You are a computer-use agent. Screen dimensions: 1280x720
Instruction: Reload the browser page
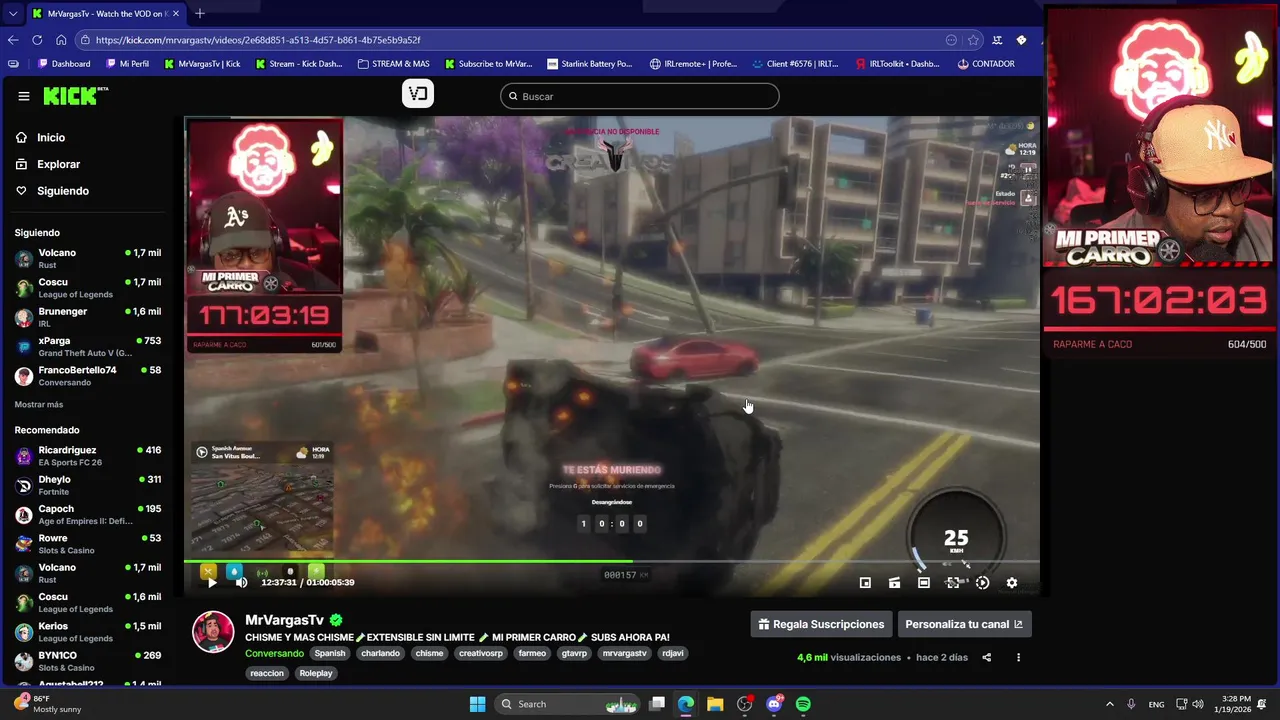(x=37, y=40)
